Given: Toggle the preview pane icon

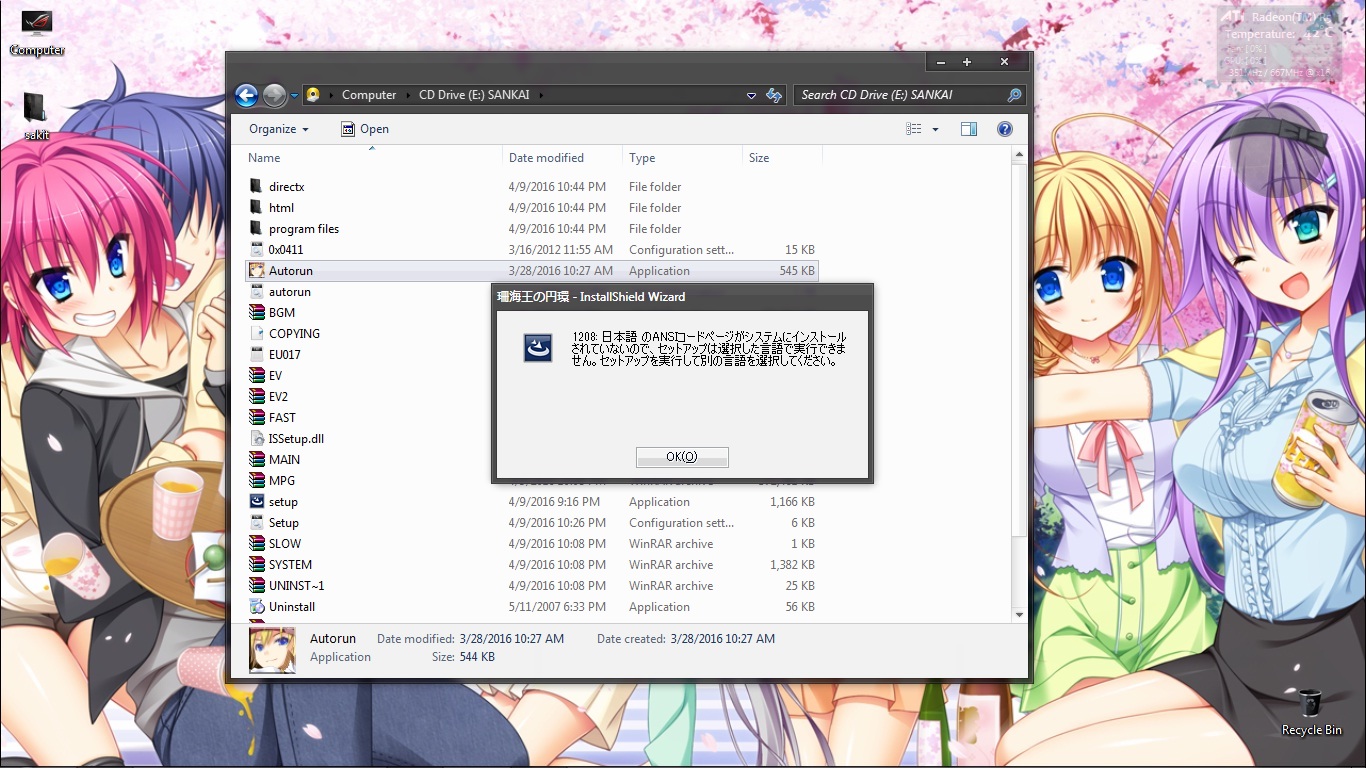Looking at the screenshot, I should [968, 129].
